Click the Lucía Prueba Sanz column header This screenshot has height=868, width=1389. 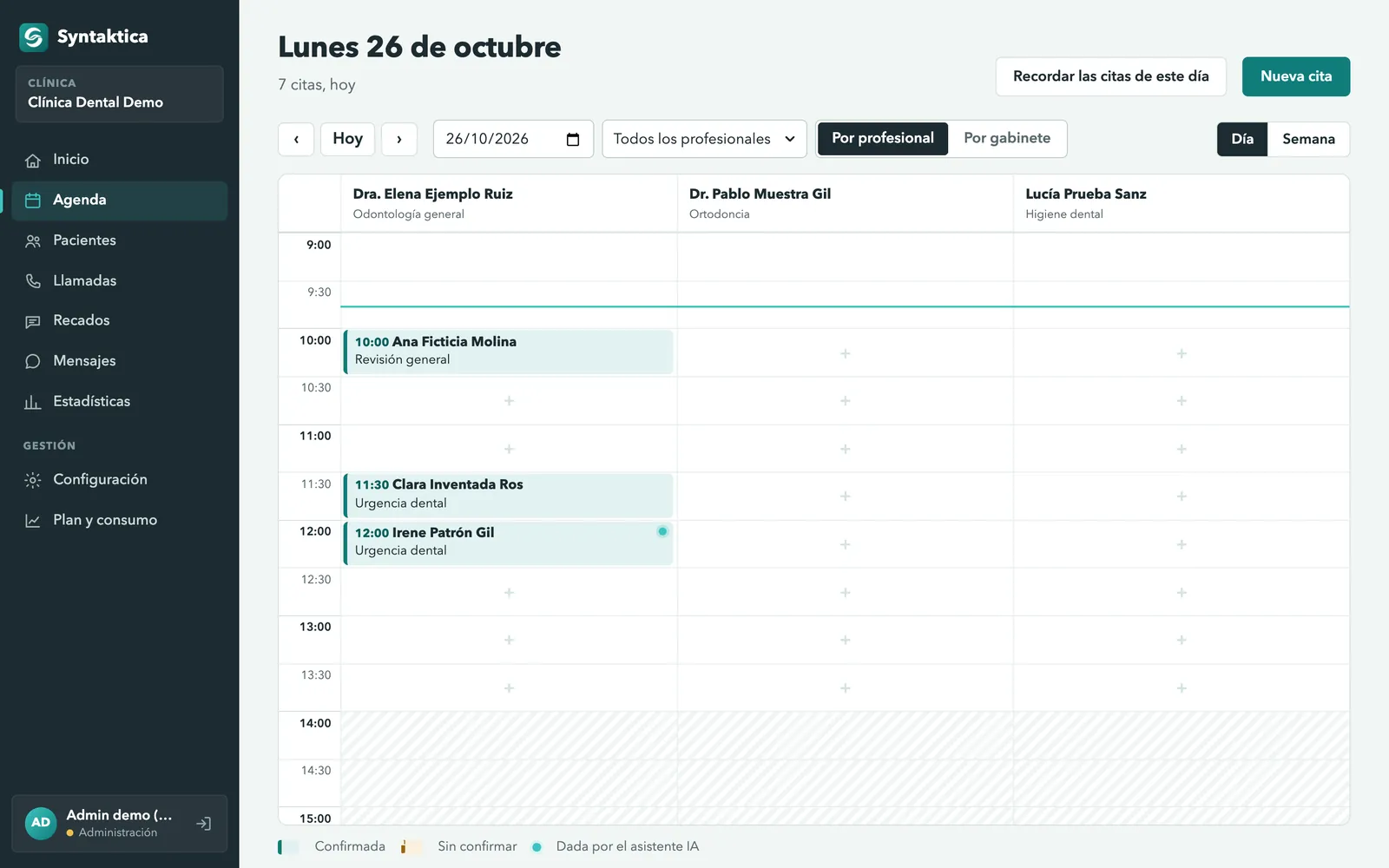(x=1182, y=204)
